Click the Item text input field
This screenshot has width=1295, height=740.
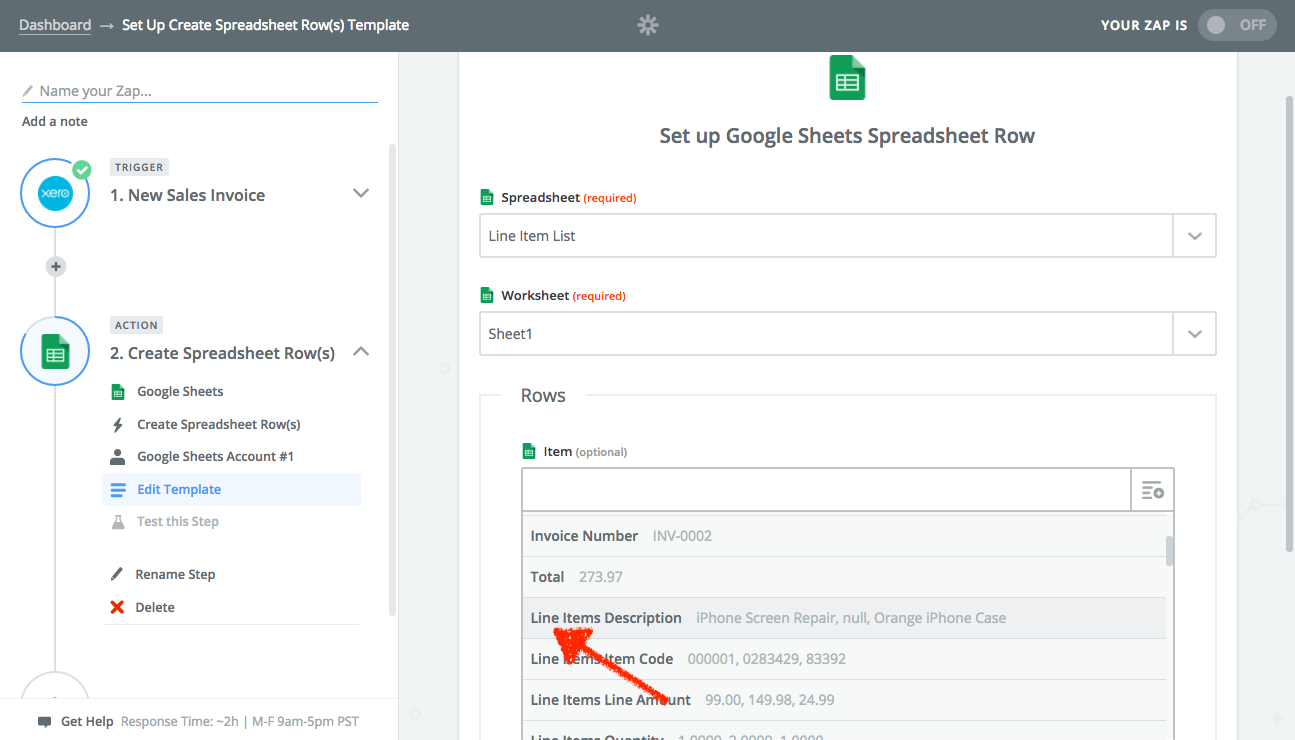tap(826, 490)
